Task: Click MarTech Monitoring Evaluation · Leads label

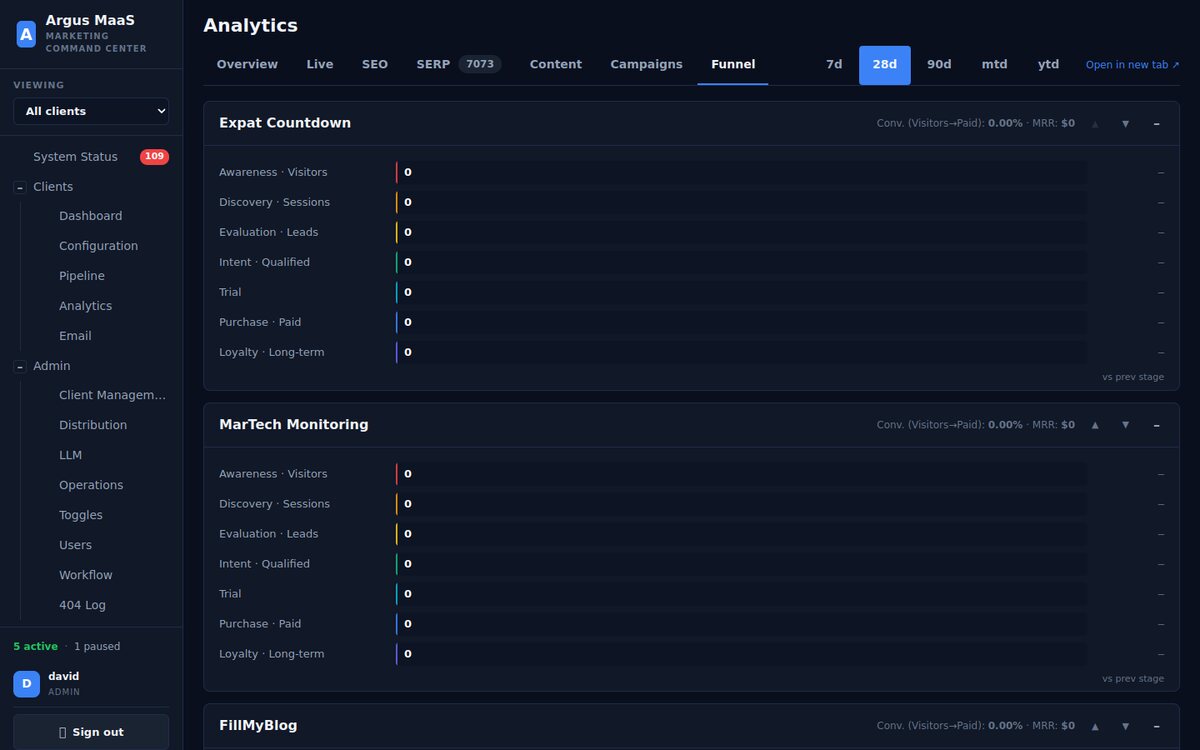Action: pyautogui.click(x=269, y=534)
